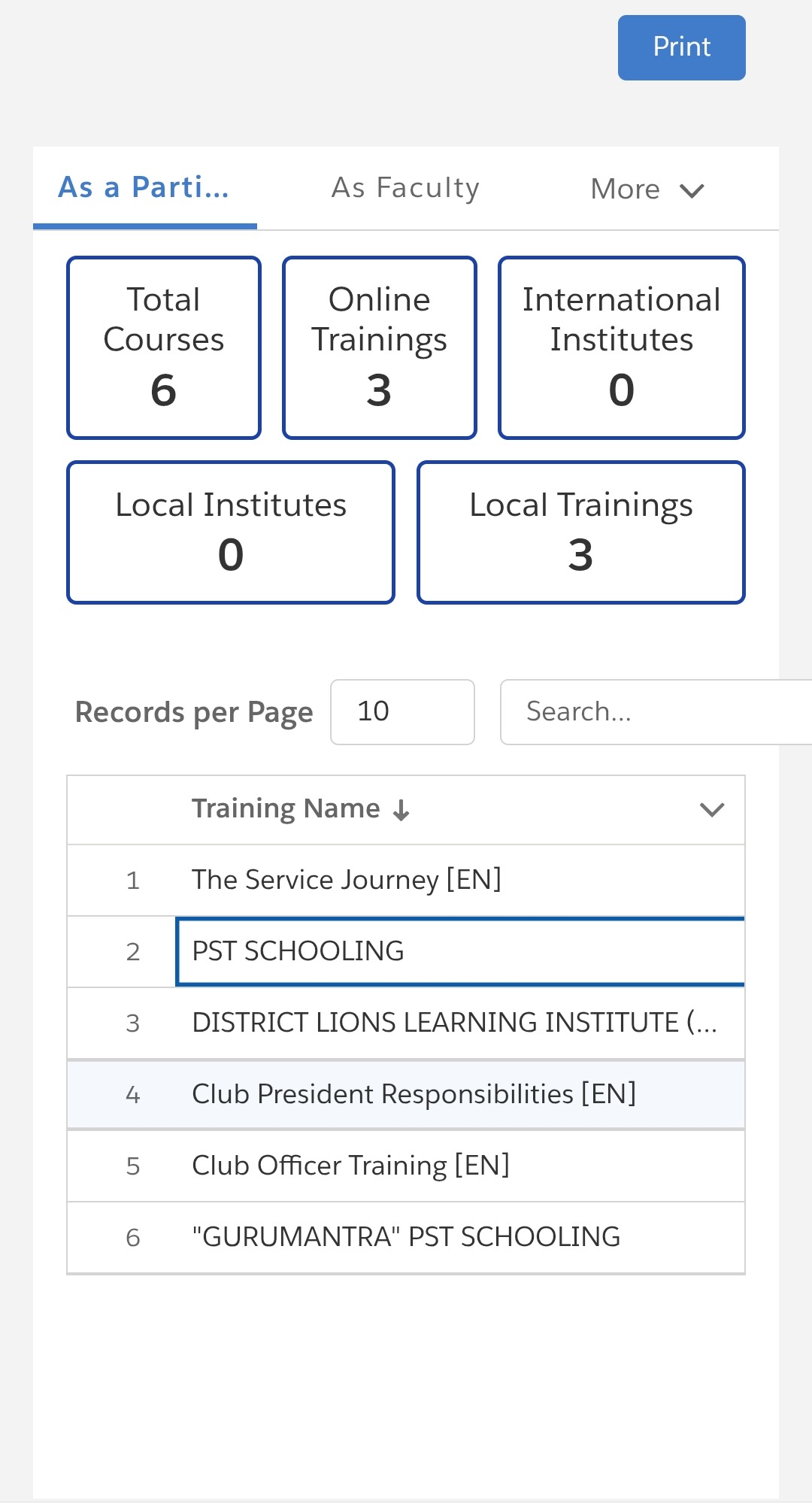Click the Print button
Screen dimensions: 812x1510
coord(681,47)
